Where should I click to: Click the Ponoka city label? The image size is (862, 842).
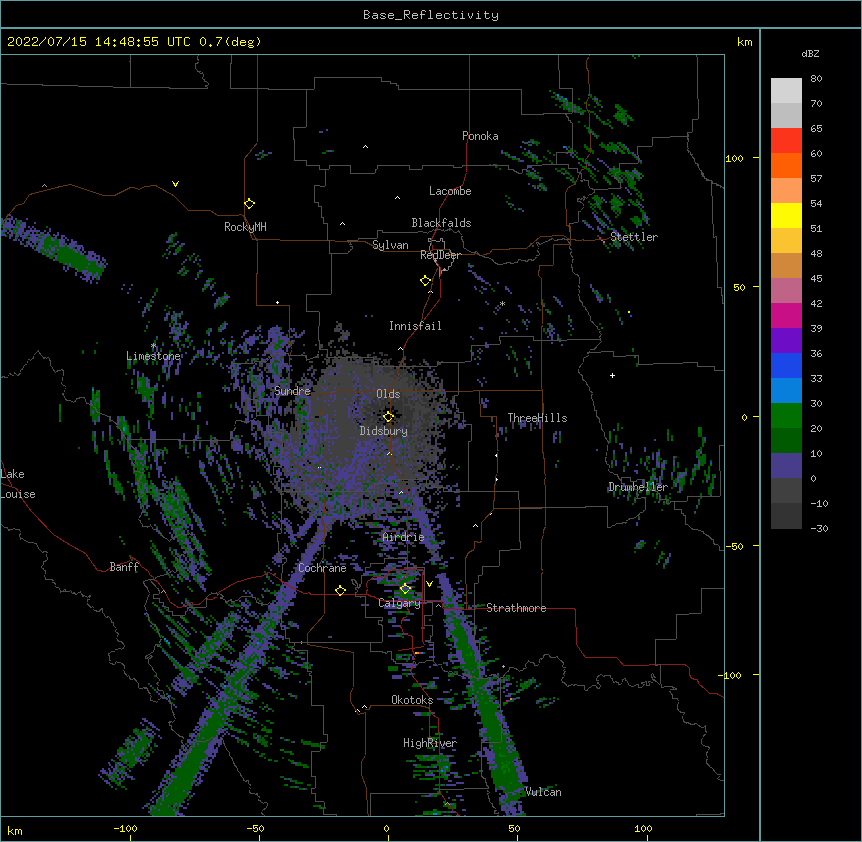pos(480,136)
